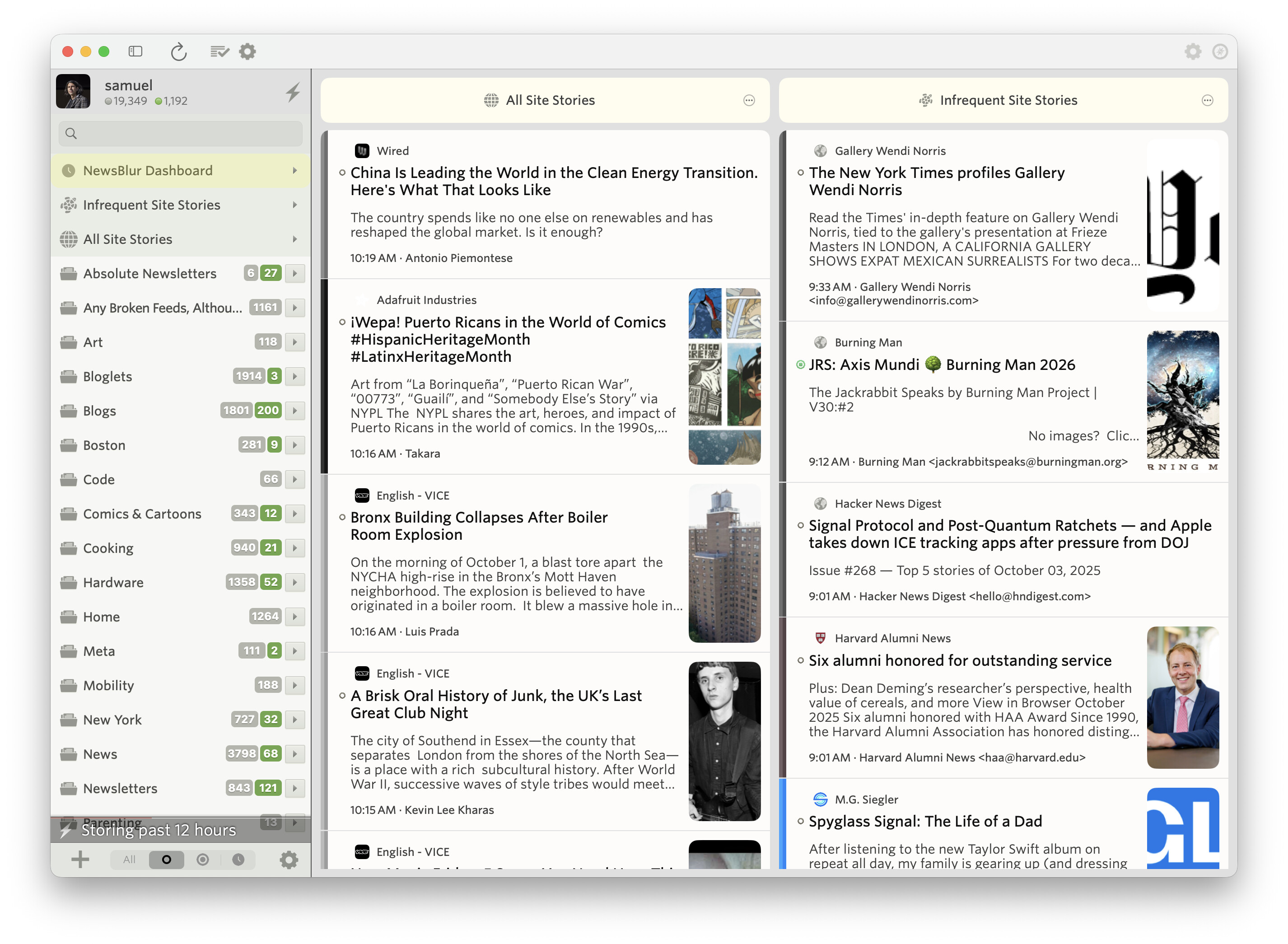
Task: Click the refresh sites toolbar icon
Action: click(x=178, y=51)
